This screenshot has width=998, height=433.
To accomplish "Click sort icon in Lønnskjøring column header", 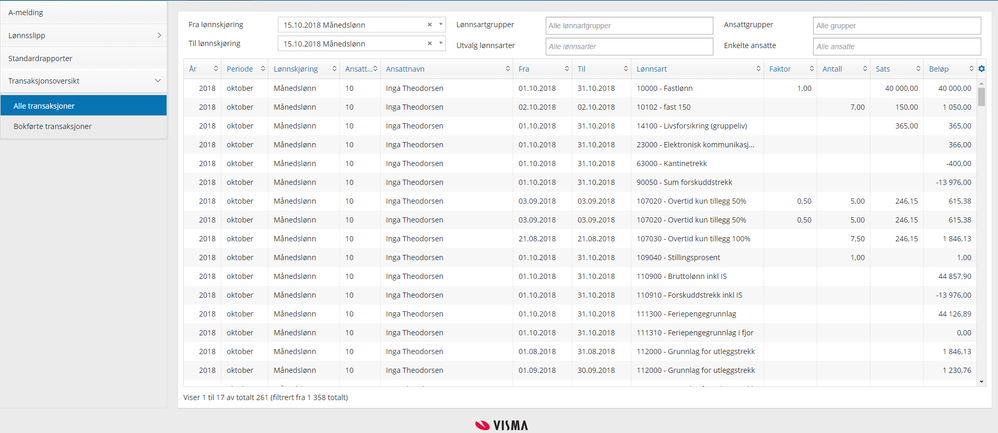I will (334, 68).
